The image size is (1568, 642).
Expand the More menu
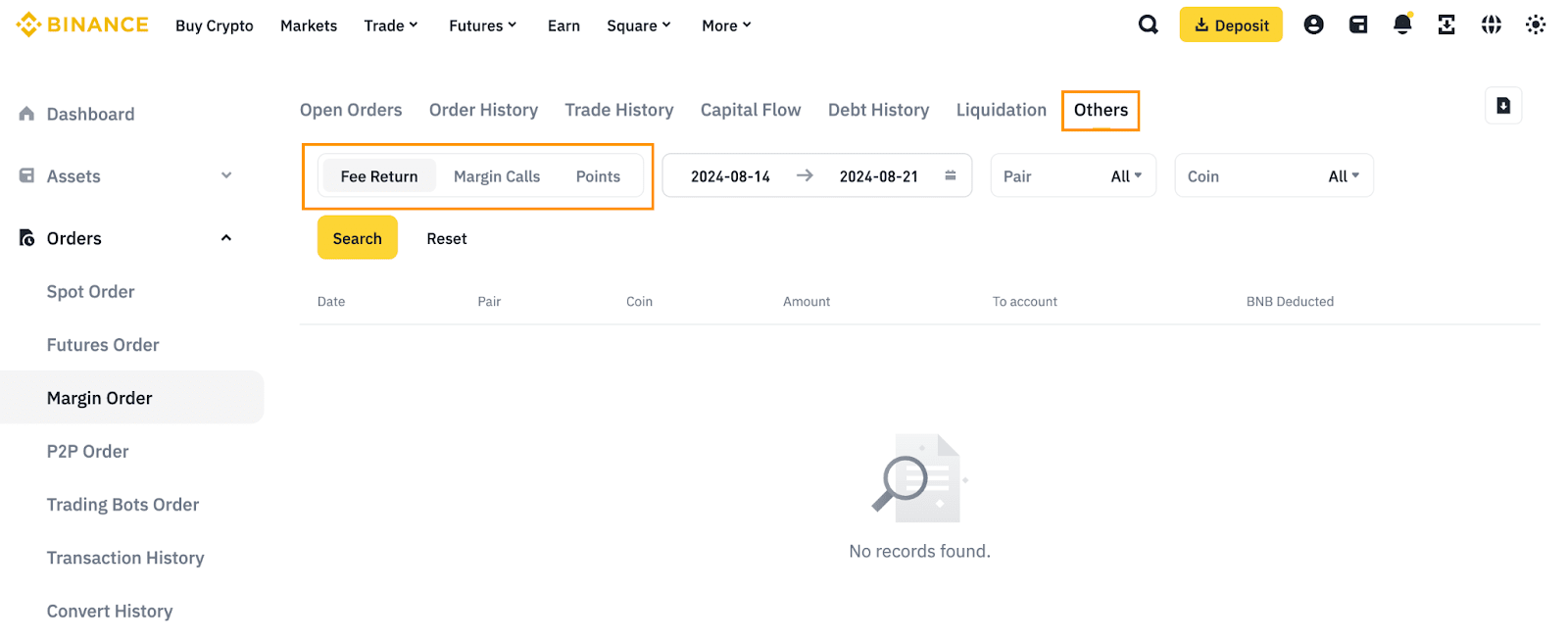coord(726,25)
